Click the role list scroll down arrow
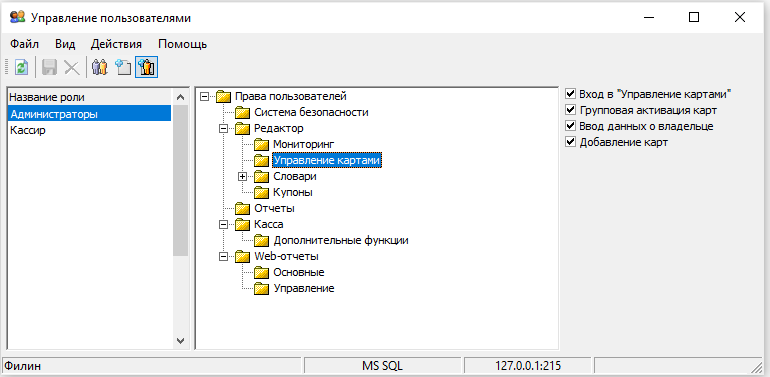 180,340
